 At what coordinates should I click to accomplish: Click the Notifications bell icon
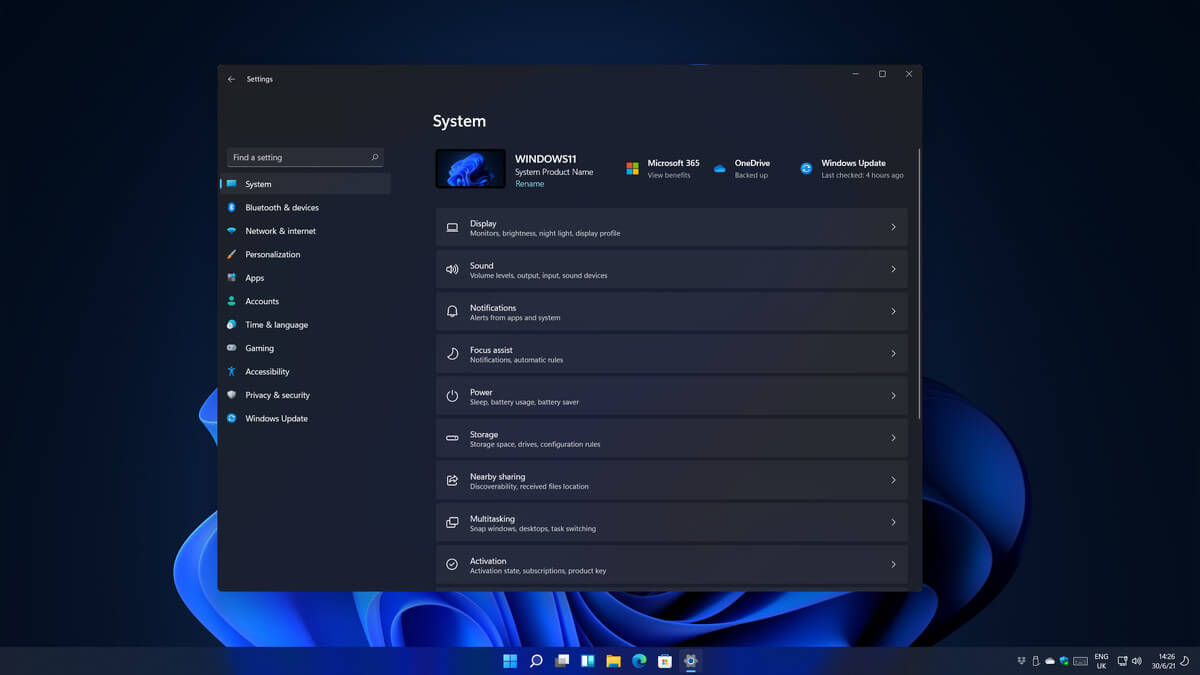click(452, 312)
